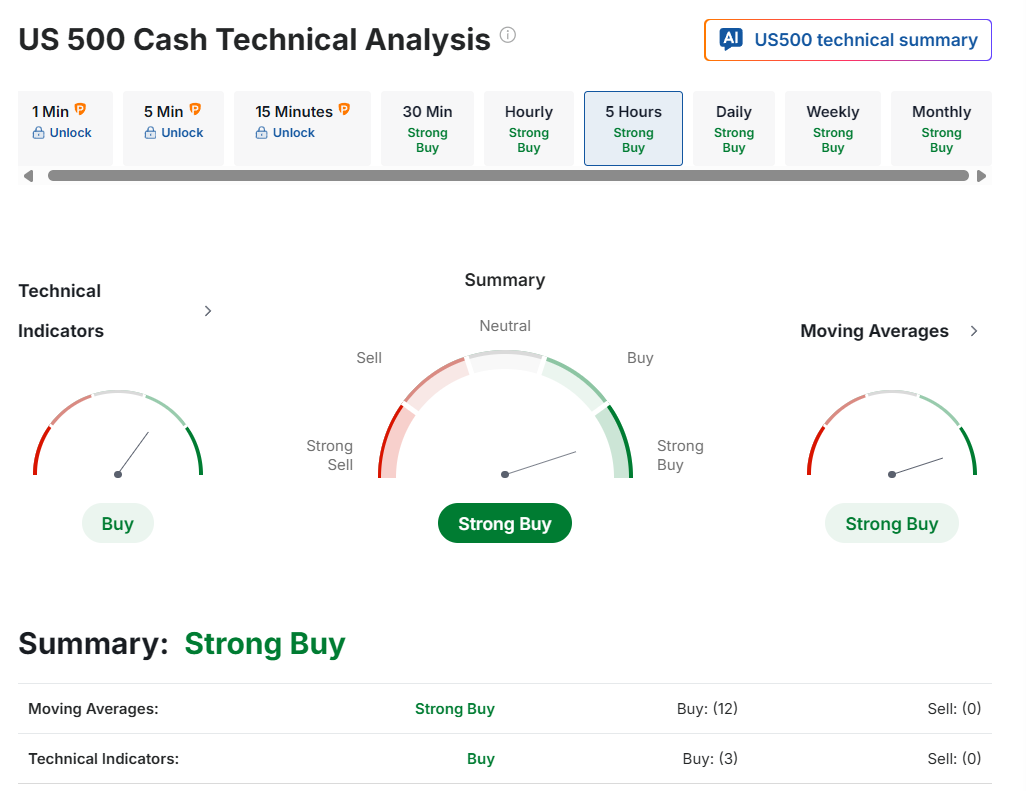The image size is (1026, 791).
Task: Open the Weekly timeframe tab
Action: (832, 129)
